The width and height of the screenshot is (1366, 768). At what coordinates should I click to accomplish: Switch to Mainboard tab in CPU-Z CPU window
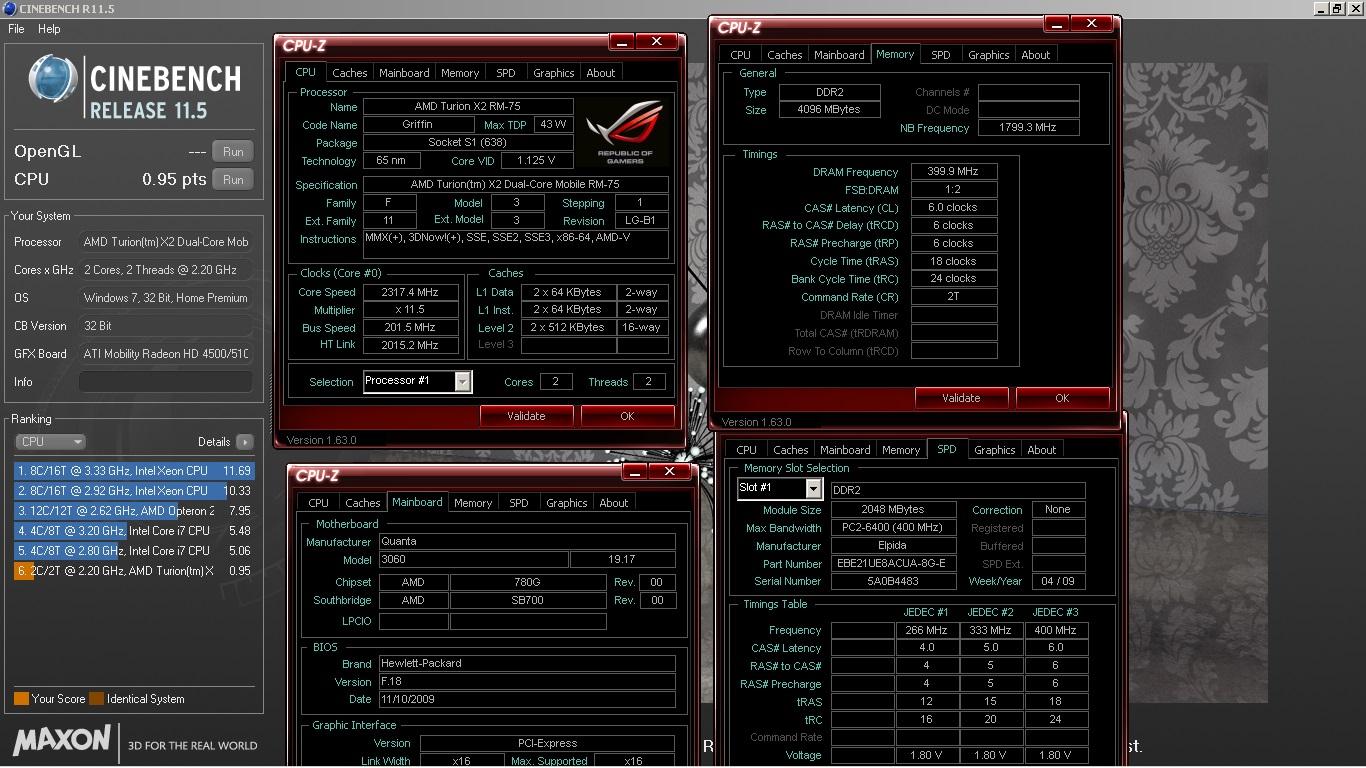pos(404,73)
